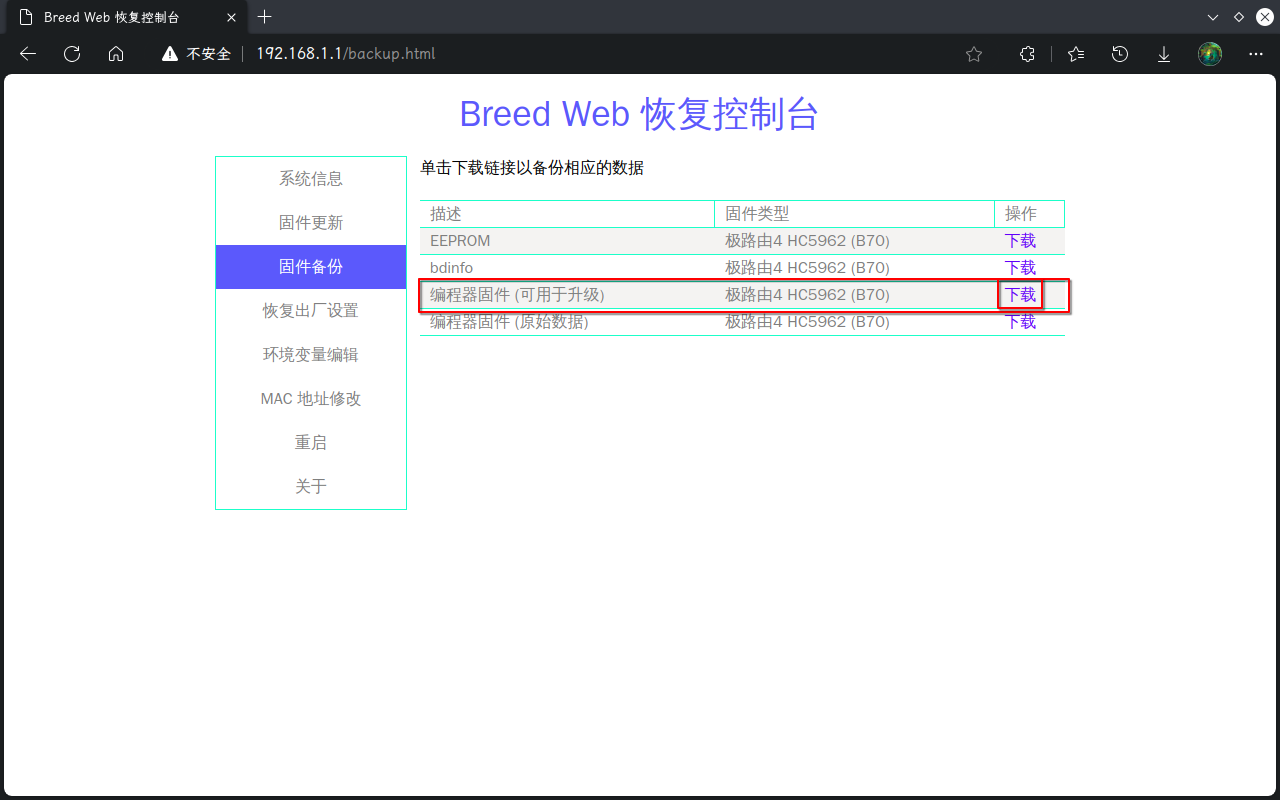Screen dimensions: 1280x800
Task: Open a new browser tab with plus button
Action: (x=264, y=17)
